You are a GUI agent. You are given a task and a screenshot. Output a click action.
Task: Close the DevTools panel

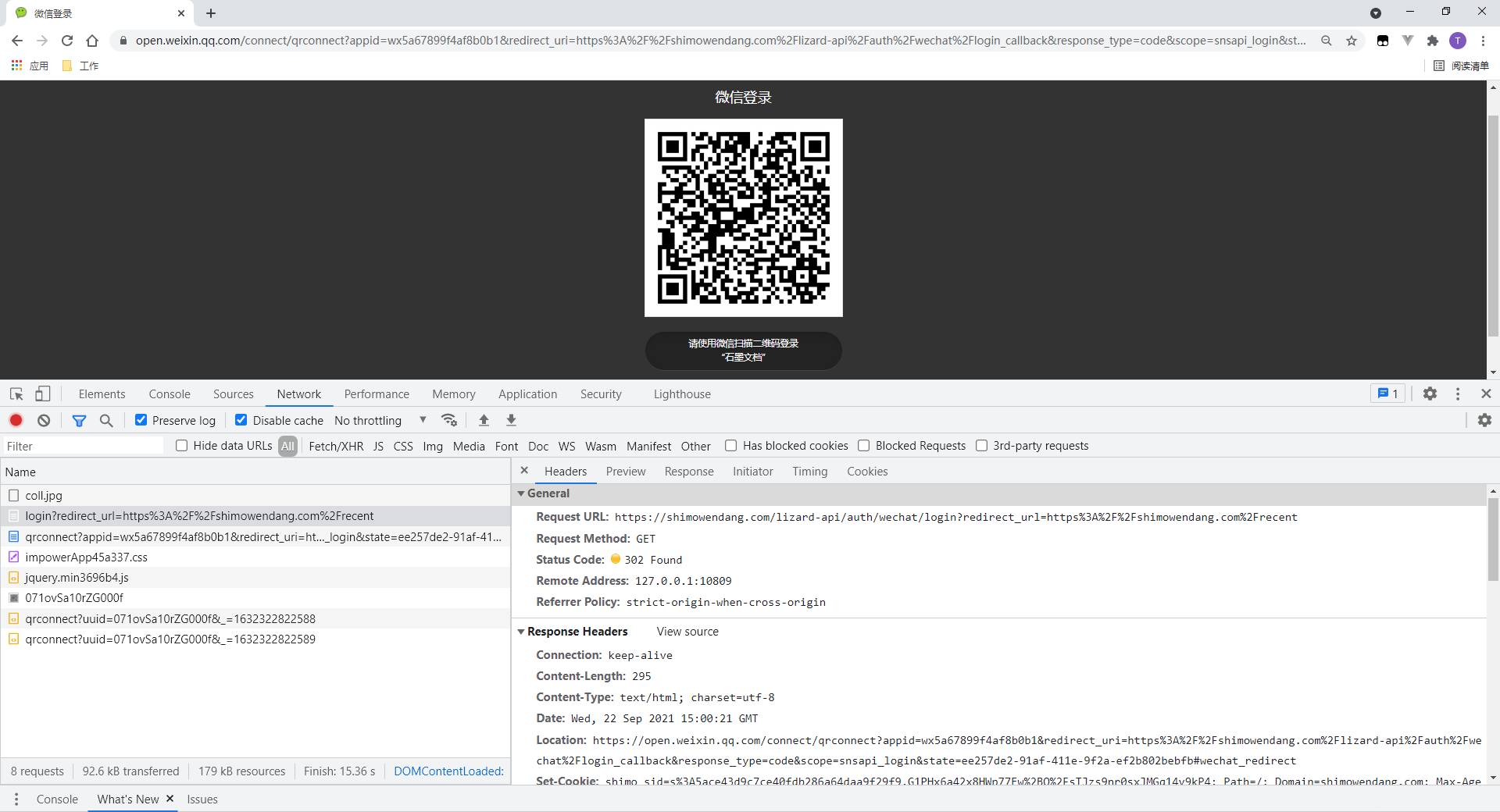[x=1486, y=394]
